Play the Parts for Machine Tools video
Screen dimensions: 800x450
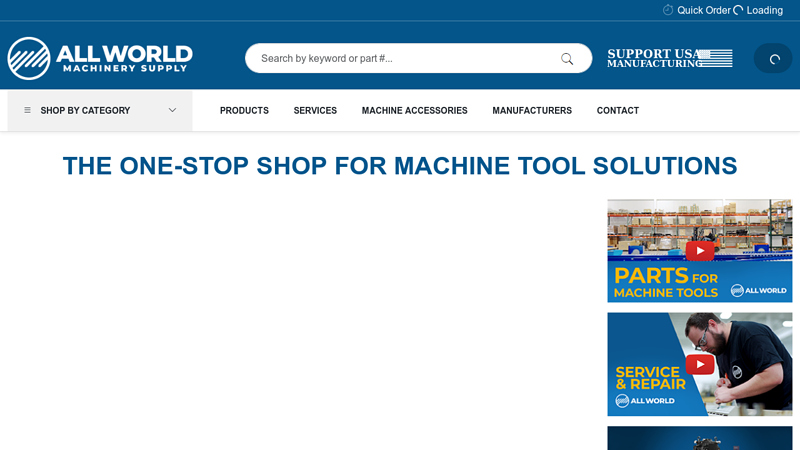tap(700, 250)
